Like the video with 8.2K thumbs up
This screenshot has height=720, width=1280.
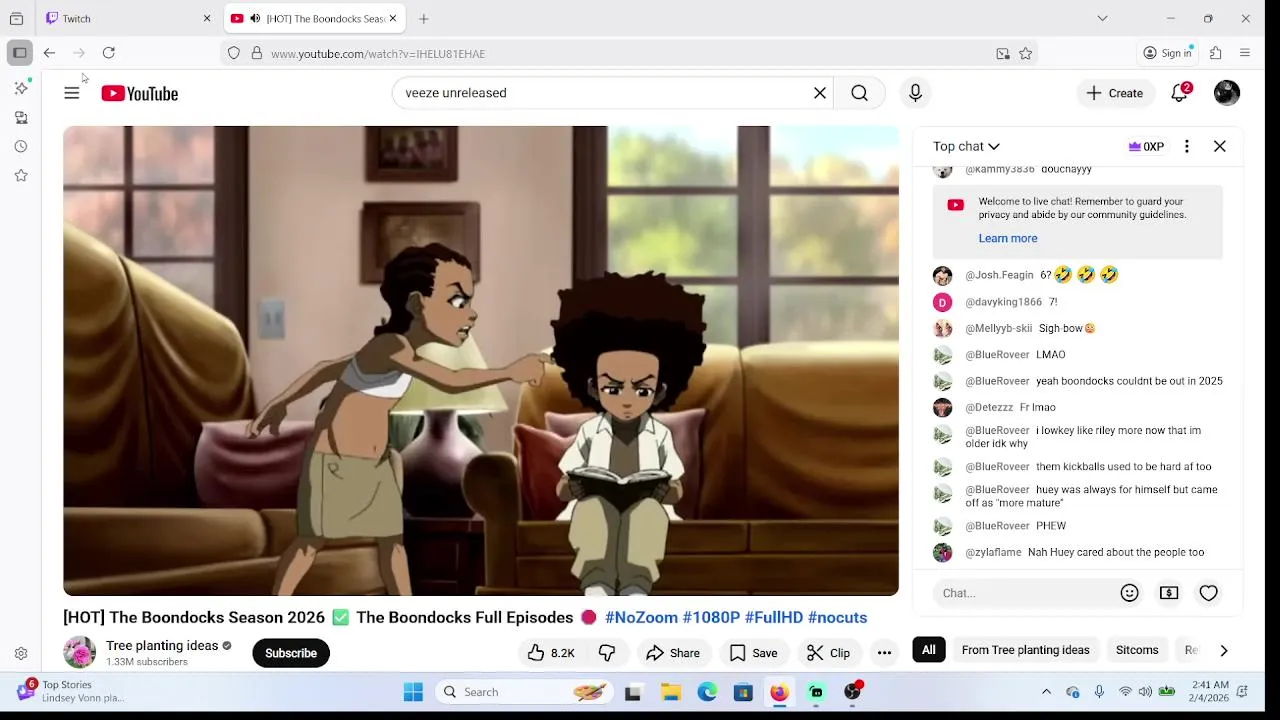(552, 653)
